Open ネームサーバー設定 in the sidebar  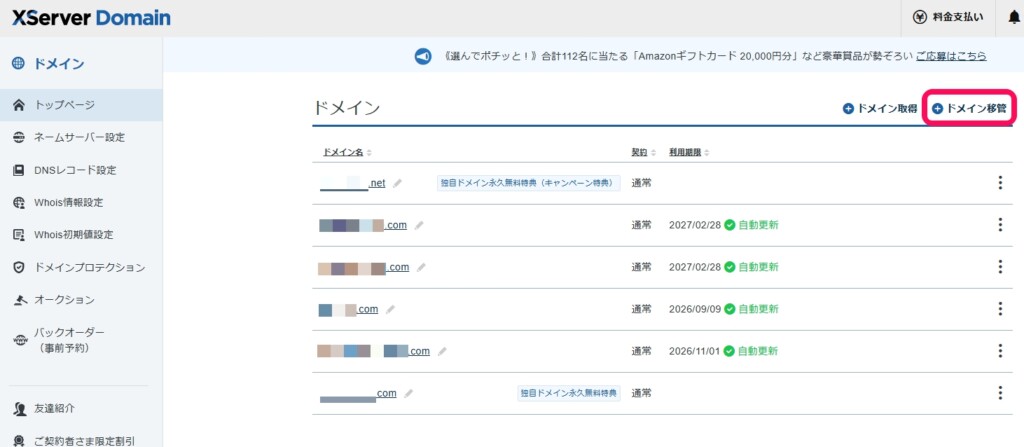point(81,137)
